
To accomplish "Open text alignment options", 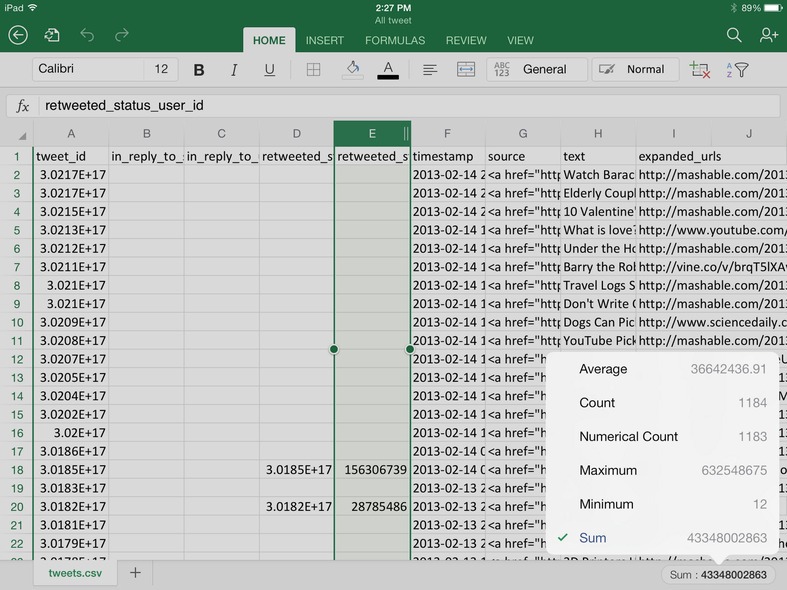I will (x=430, y=70).
